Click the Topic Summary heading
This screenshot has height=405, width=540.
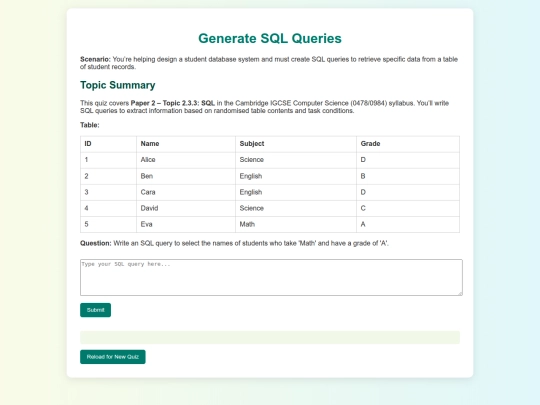coord(118,85)
